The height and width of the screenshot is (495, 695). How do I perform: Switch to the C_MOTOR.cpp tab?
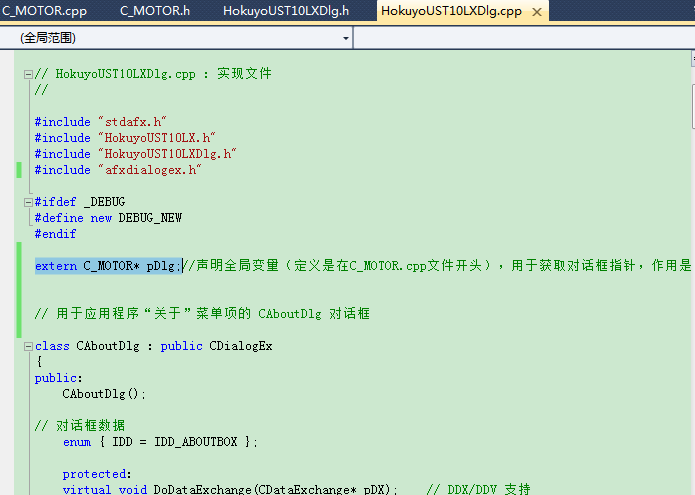tap(44, 11)
